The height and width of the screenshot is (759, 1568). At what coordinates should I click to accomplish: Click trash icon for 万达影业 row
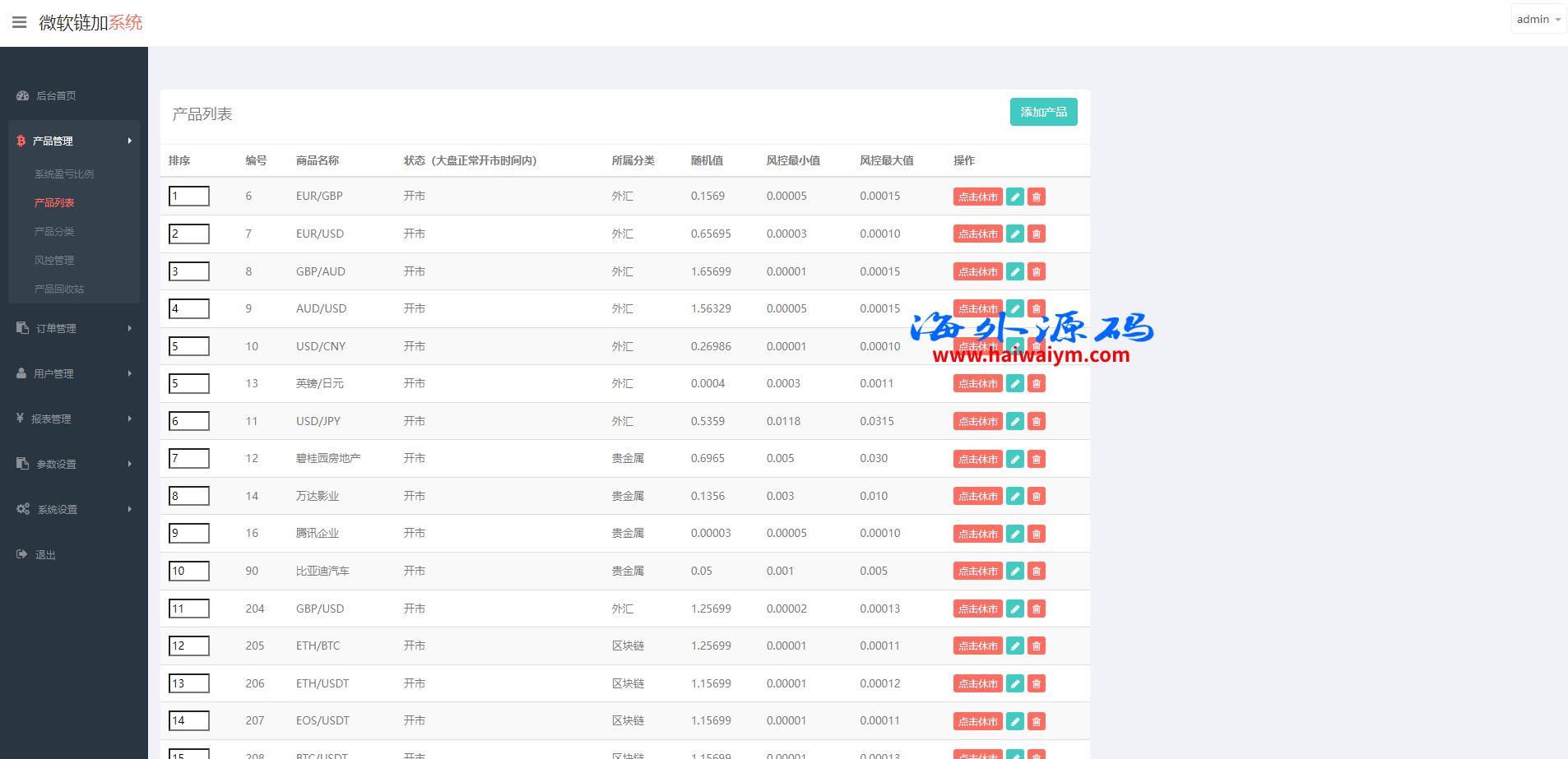point(1037,497)
